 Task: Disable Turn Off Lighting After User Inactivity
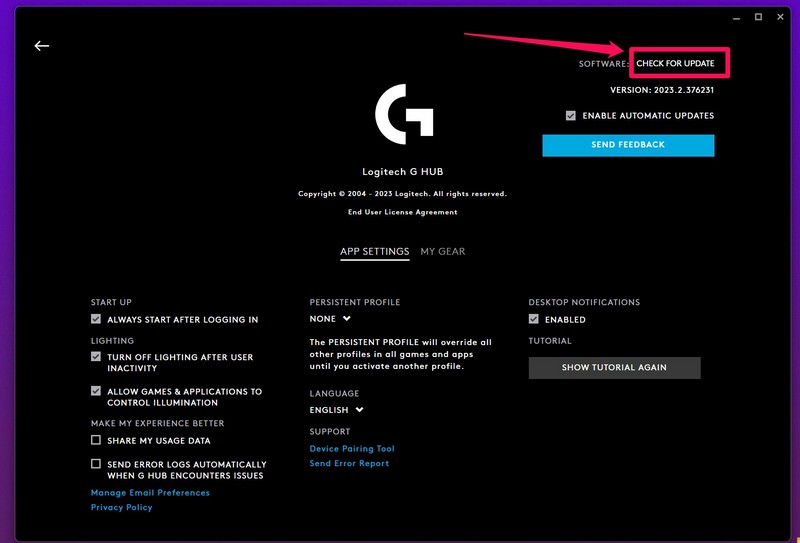[96, 357]
